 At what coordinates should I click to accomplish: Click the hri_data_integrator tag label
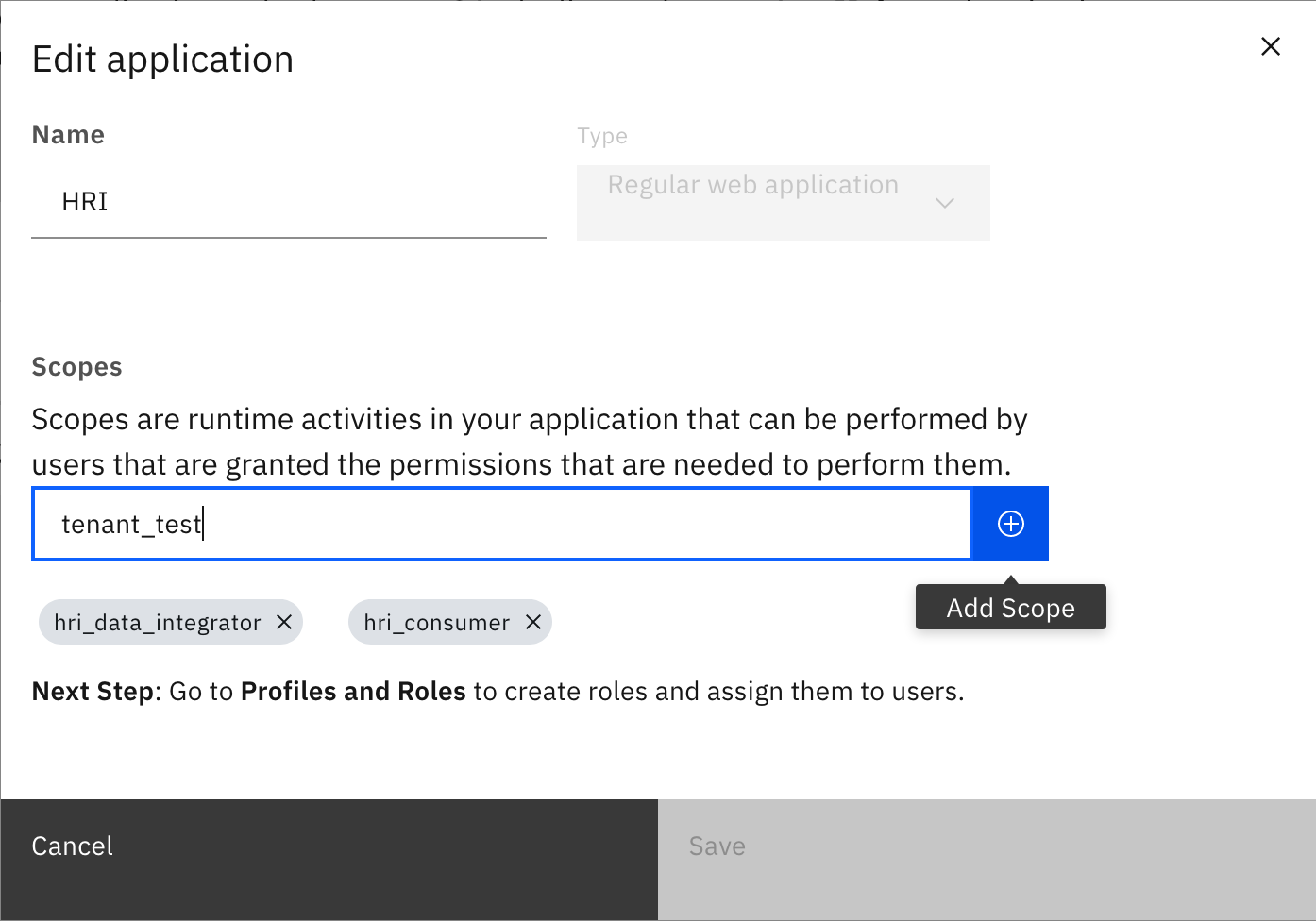(158, 623)
